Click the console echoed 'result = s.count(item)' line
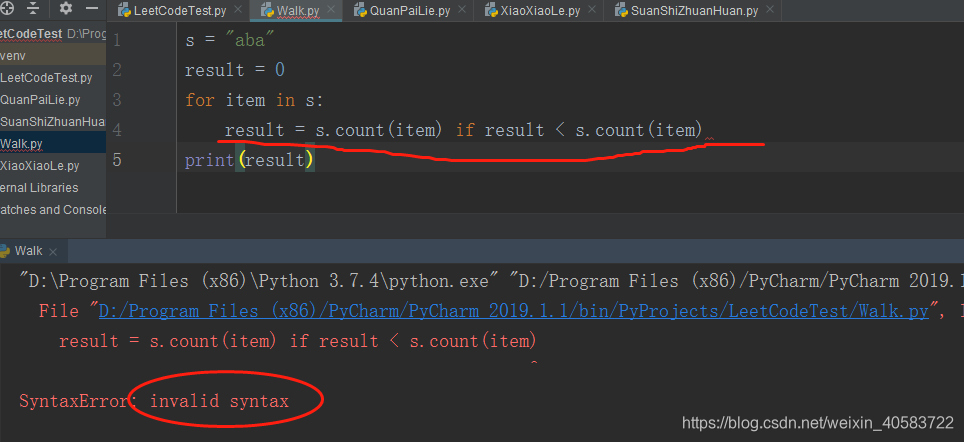 click(x=298, y=341)
